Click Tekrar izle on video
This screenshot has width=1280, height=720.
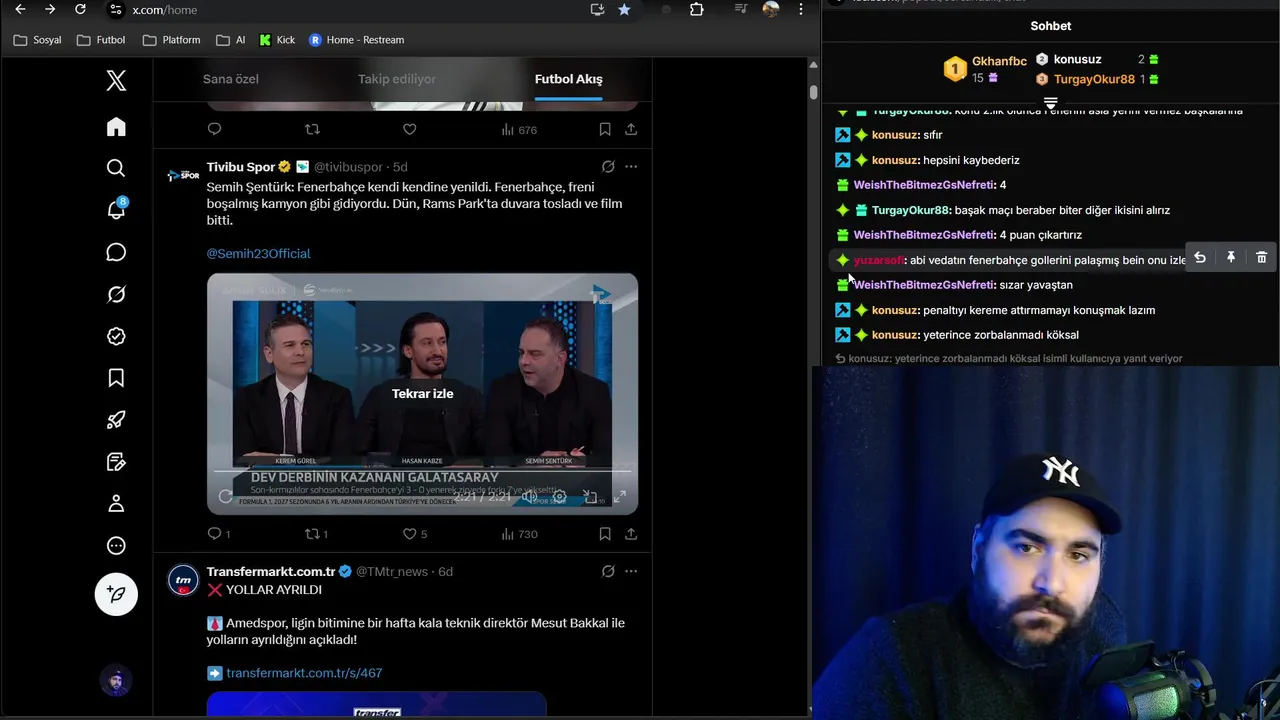tap(422, 394)
